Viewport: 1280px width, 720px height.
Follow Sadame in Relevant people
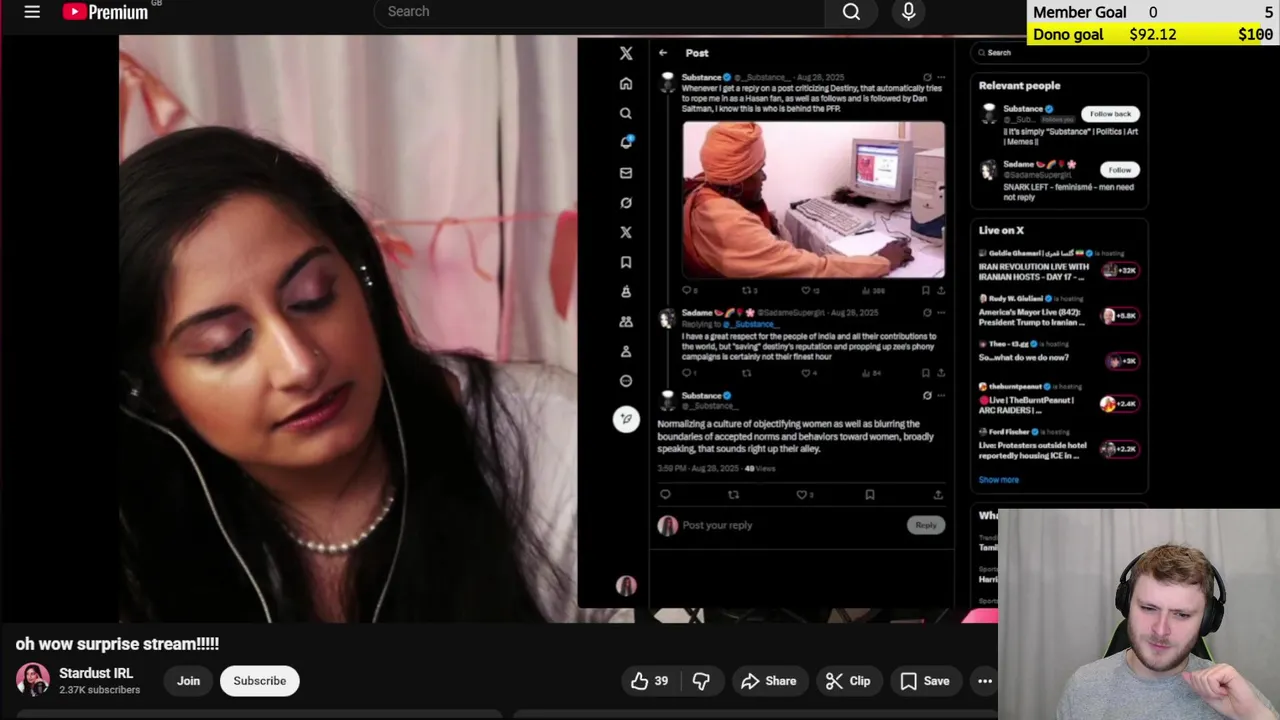1119,170
